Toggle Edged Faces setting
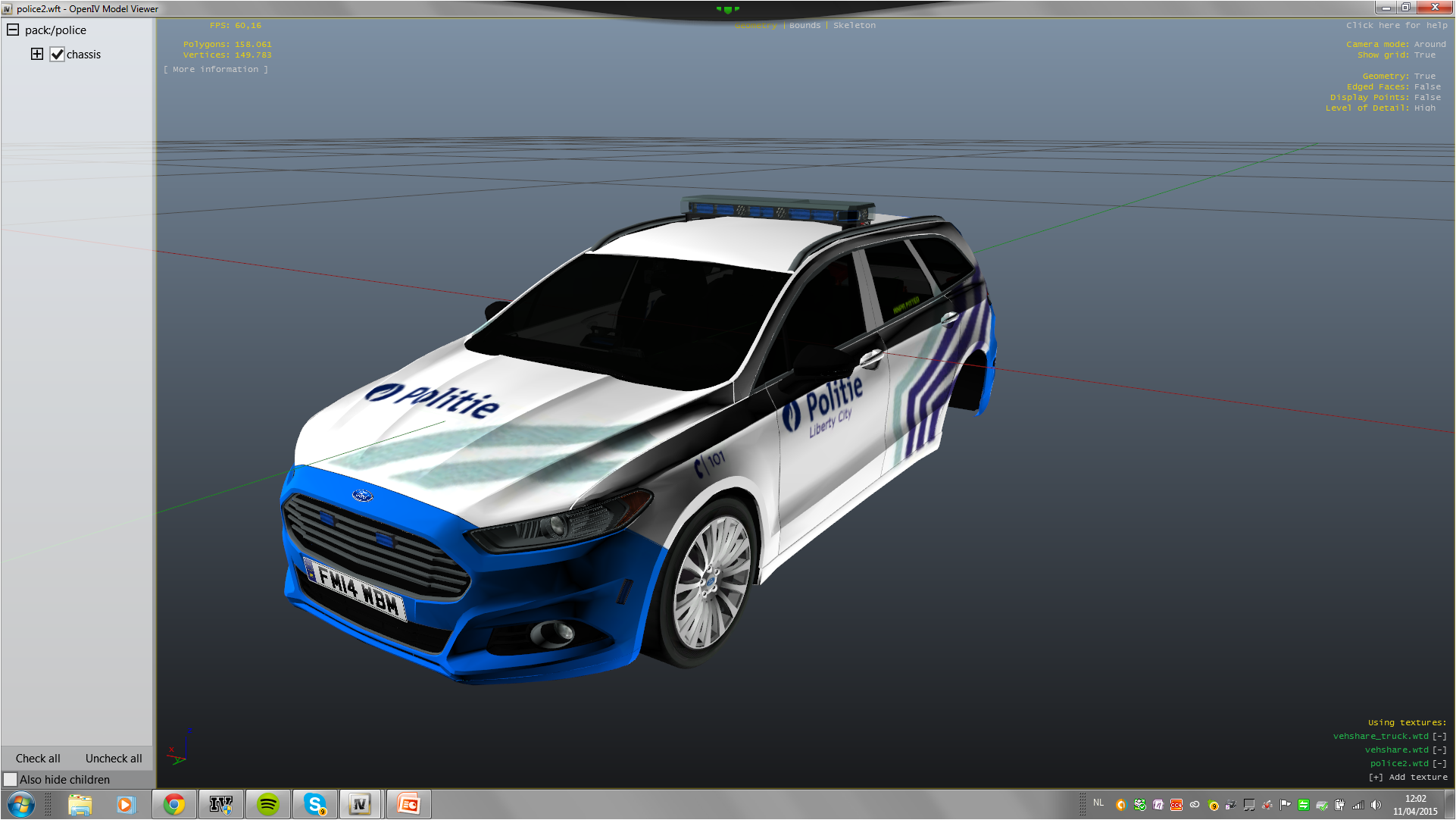 [x=1393, y=86]
